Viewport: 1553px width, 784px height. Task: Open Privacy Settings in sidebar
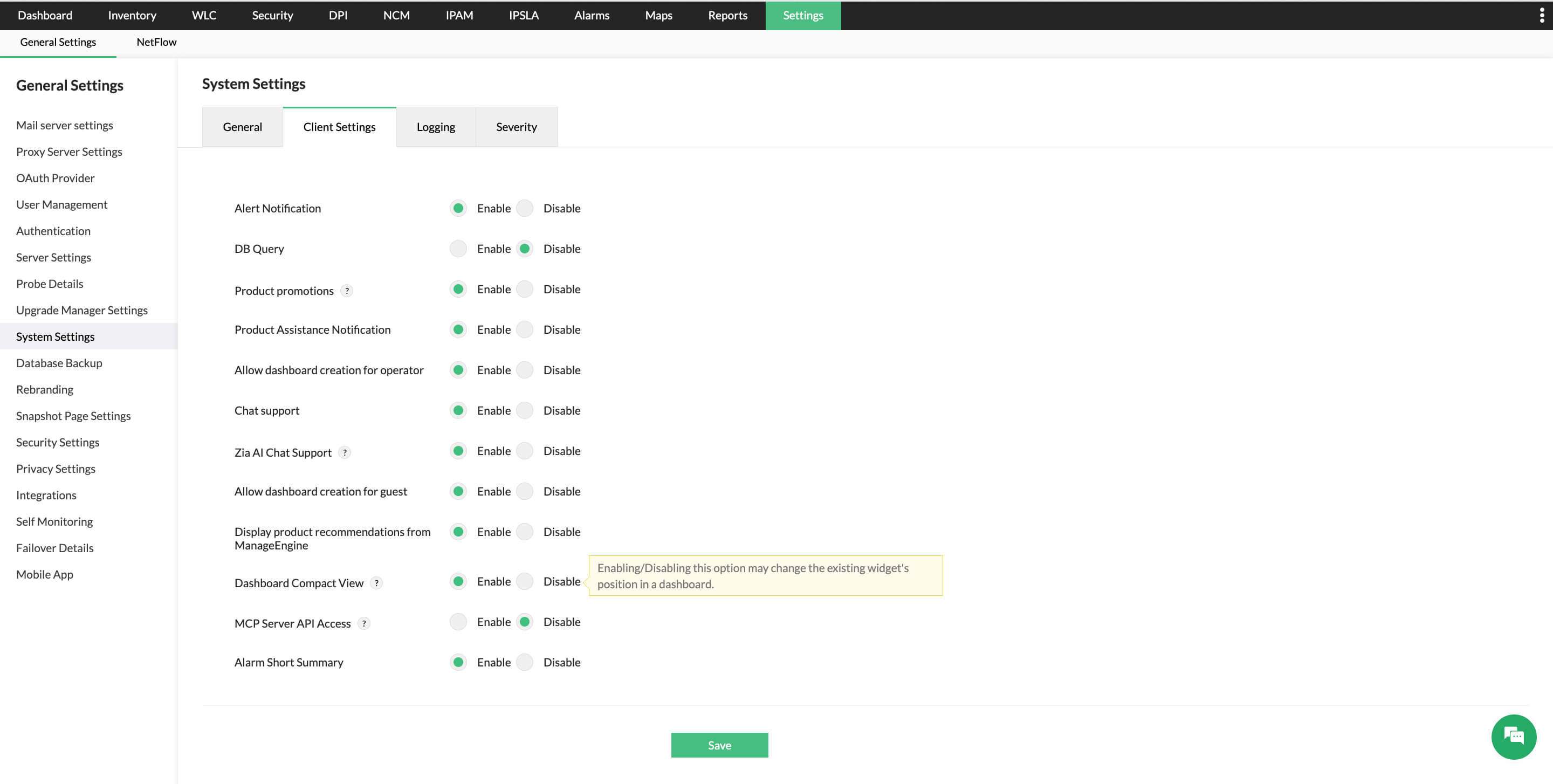pyautogui.click(x=56, y=469)
